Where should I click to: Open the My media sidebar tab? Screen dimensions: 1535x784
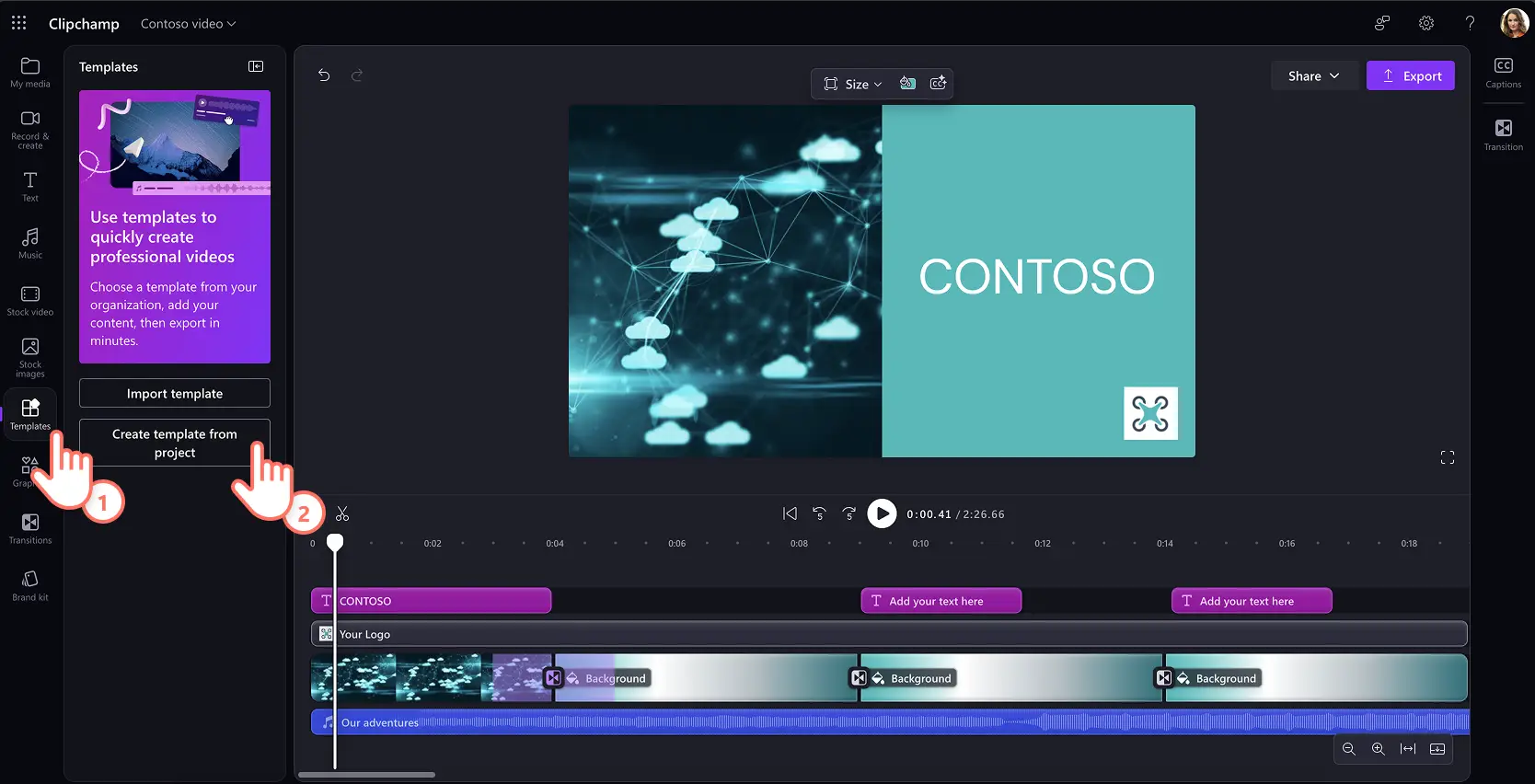tap(30, 73)
